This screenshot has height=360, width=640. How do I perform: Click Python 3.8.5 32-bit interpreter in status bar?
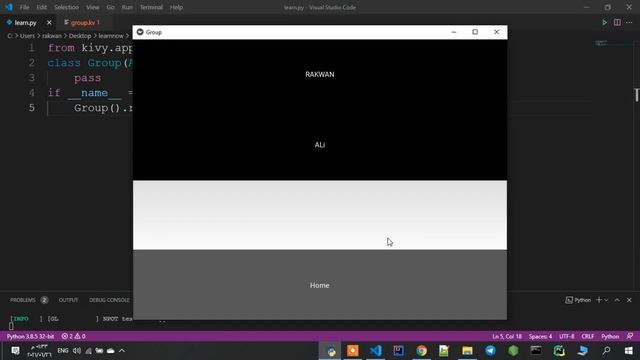click(x=30, y=336)
